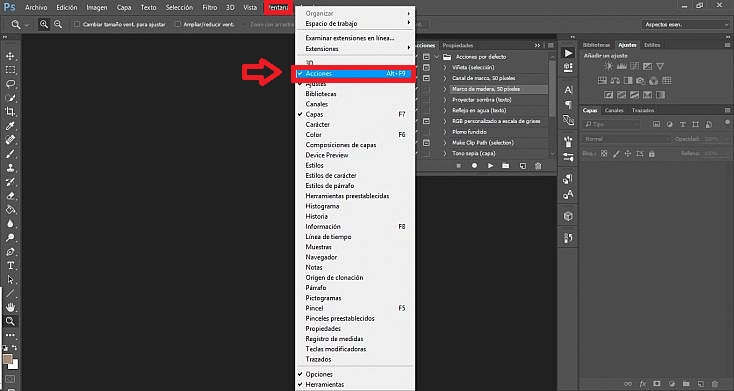Viewport: 734px width, 391px height.
Task: Expand 'Reflejo en agua (texto)' action
Action: (445, 111)
